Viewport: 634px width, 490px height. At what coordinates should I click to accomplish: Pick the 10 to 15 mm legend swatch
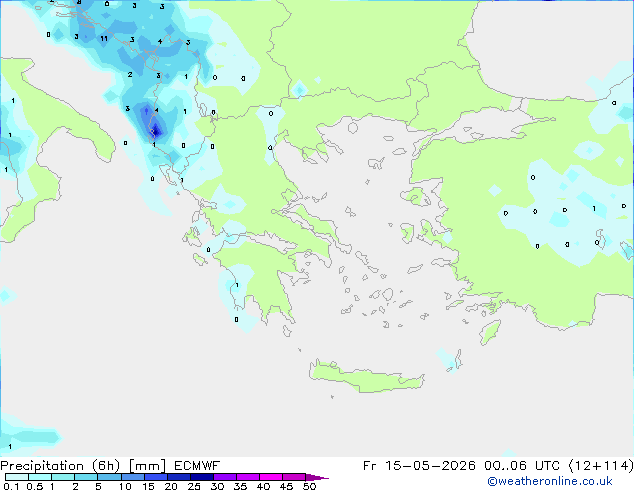[133, 477]
